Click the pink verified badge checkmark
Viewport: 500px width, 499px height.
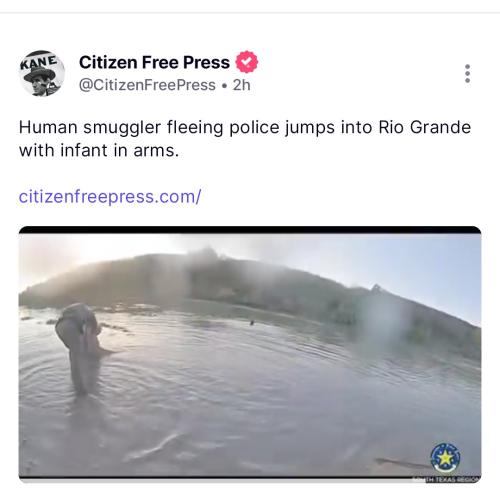point(247,62)
